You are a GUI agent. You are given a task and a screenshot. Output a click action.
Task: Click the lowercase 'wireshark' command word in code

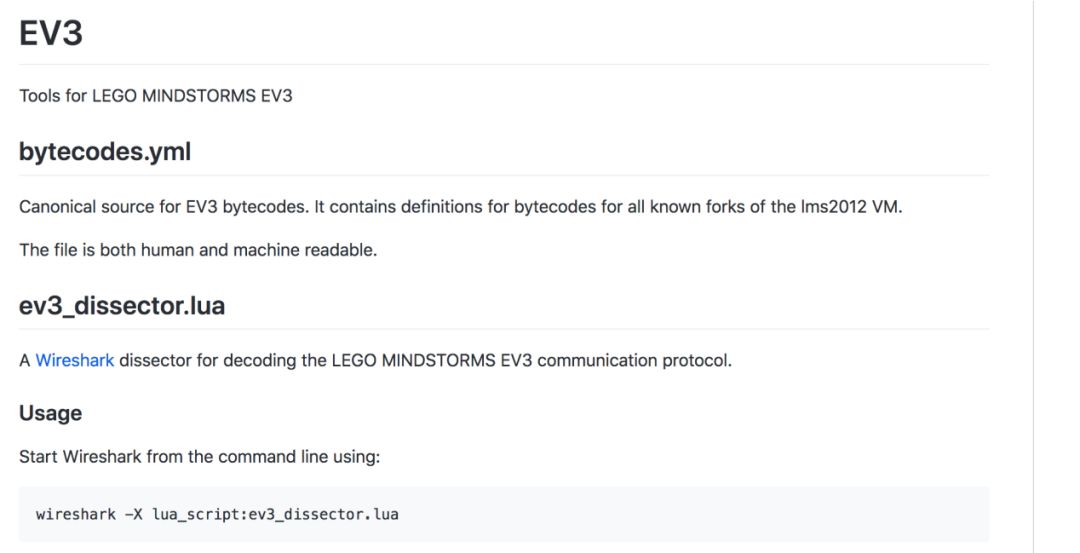76,514
